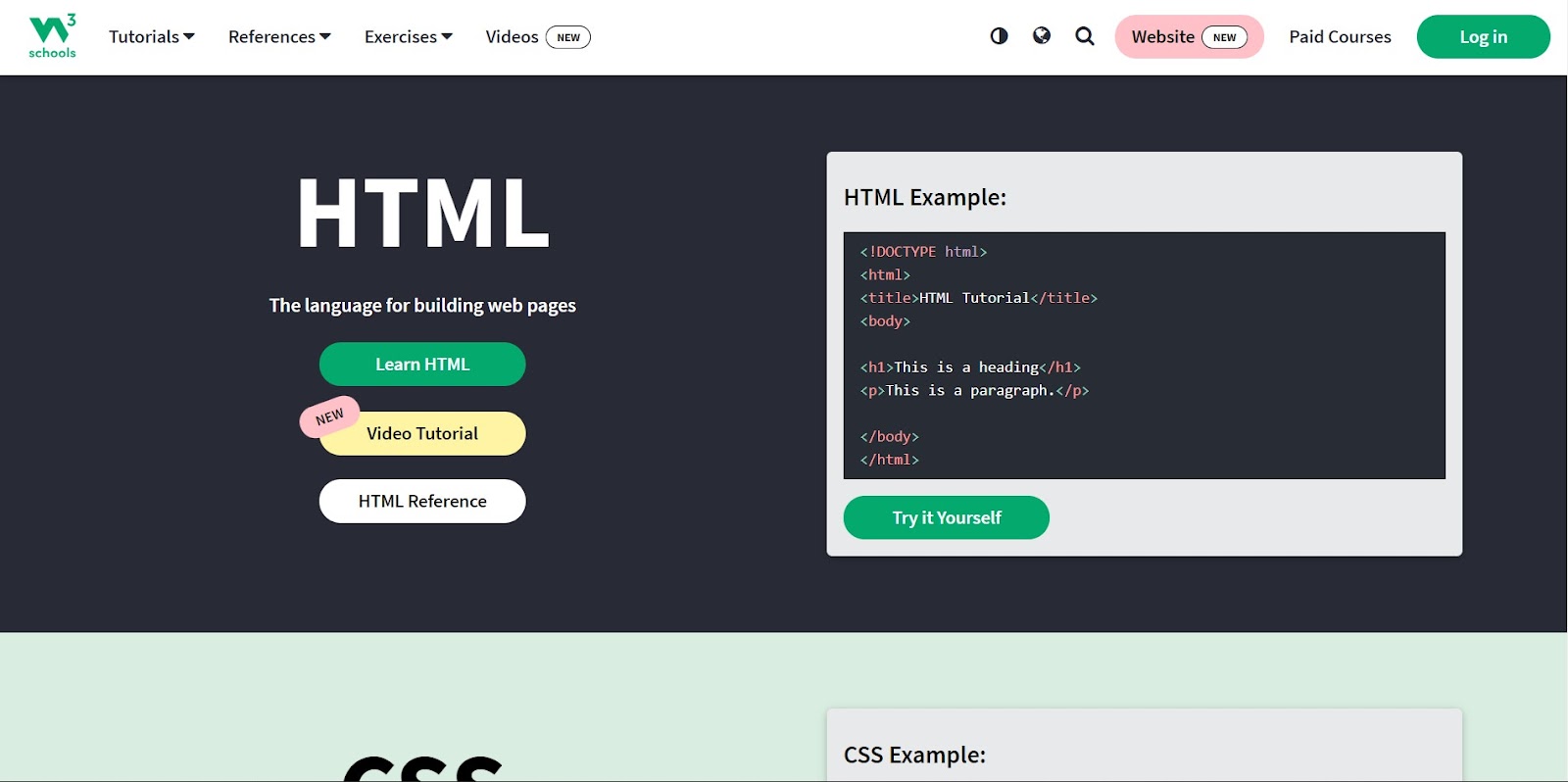
Task: Open the search magnifier icon
Action: click(x=1085, y=36)
